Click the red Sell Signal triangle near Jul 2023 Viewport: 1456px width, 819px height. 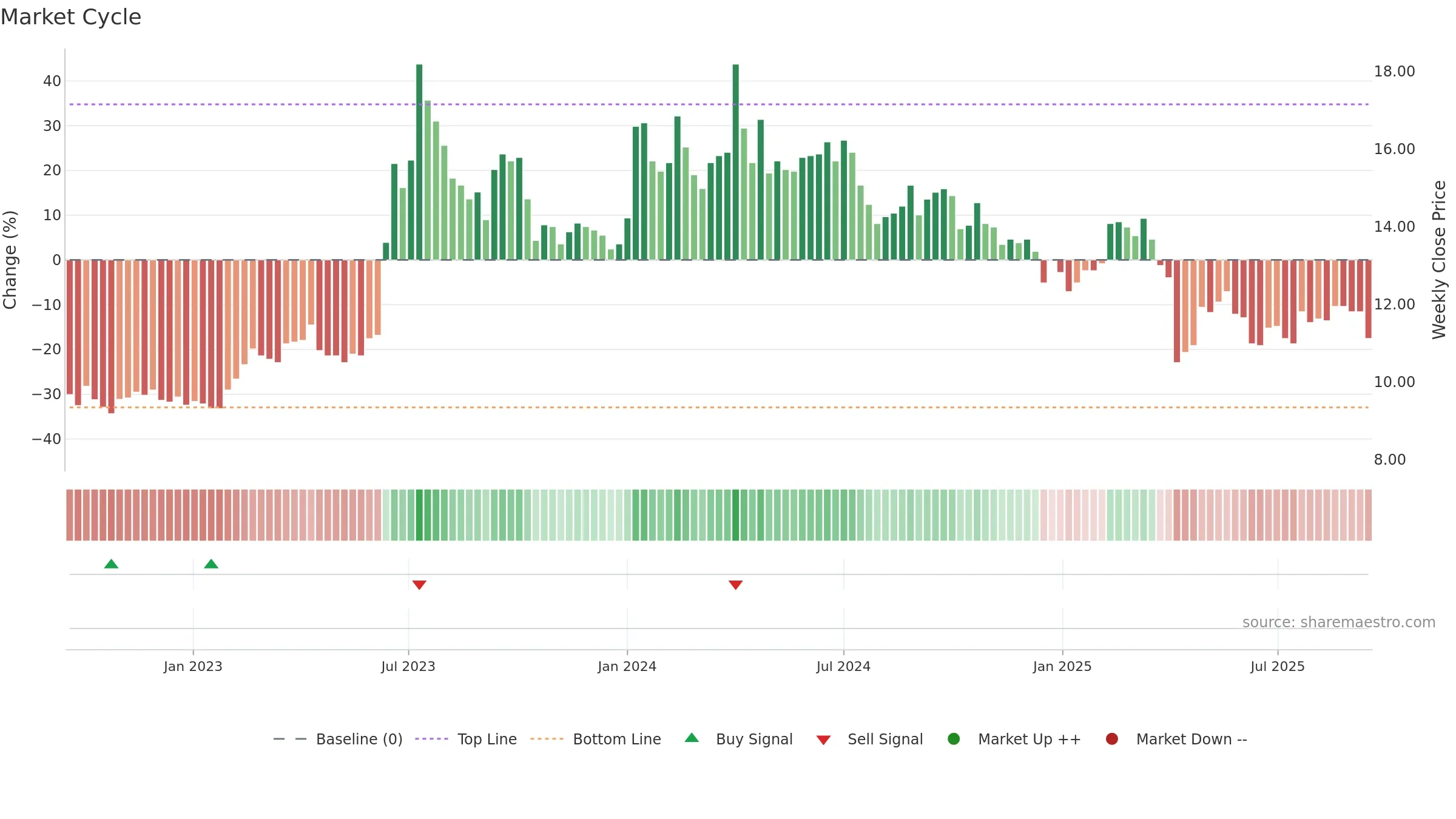[419, 585]
